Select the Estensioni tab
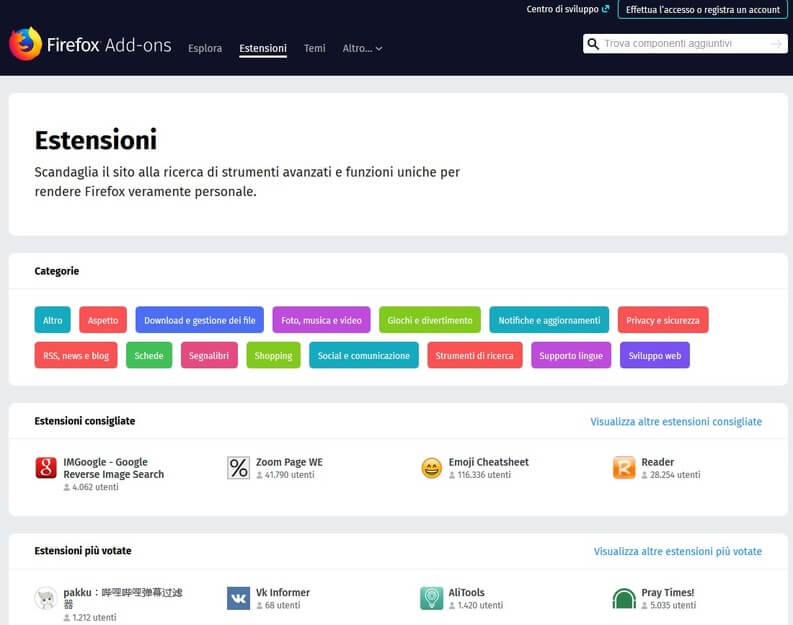This screenshot has width=793, height=625. [263, 49]
